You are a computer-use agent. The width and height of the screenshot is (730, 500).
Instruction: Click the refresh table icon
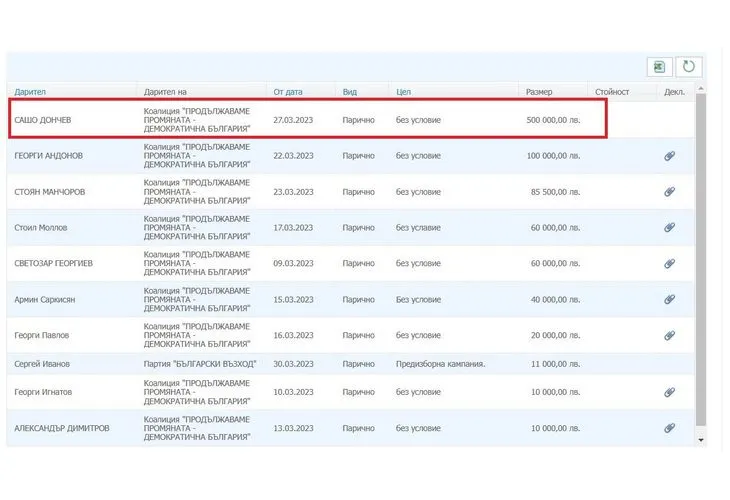click(x=689, y=67)
